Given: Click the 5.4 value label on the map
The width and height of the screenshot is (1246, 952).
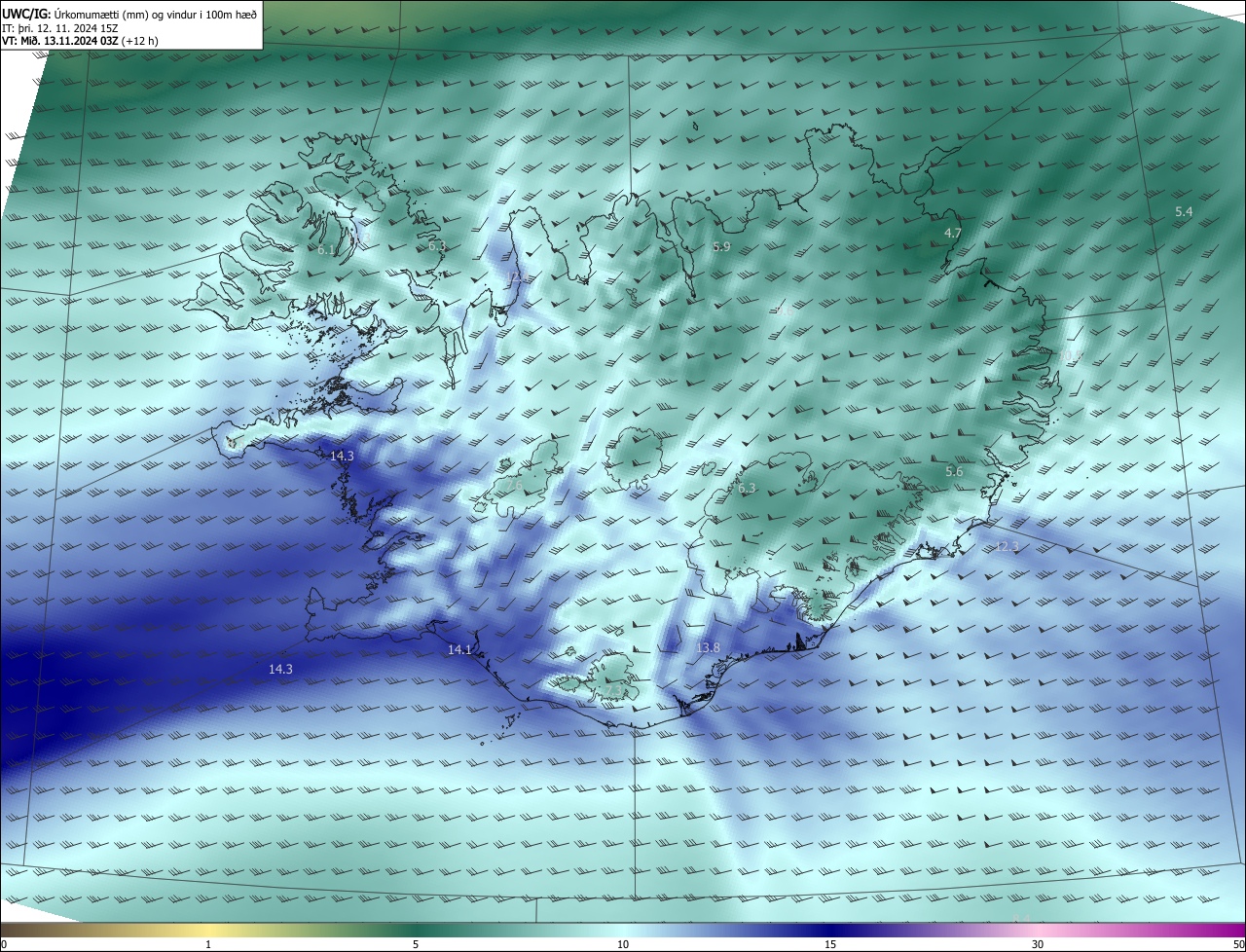Looking at the screenshot, I should point(1184,211).
